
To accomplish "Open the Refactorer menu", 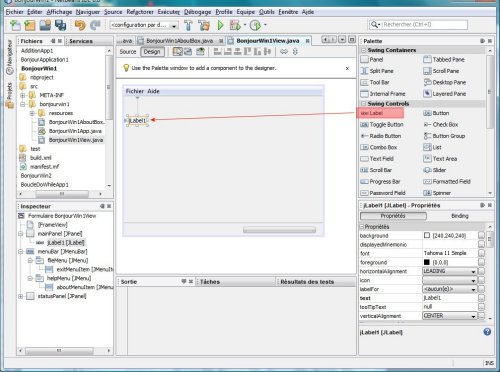I will point(140,12).
